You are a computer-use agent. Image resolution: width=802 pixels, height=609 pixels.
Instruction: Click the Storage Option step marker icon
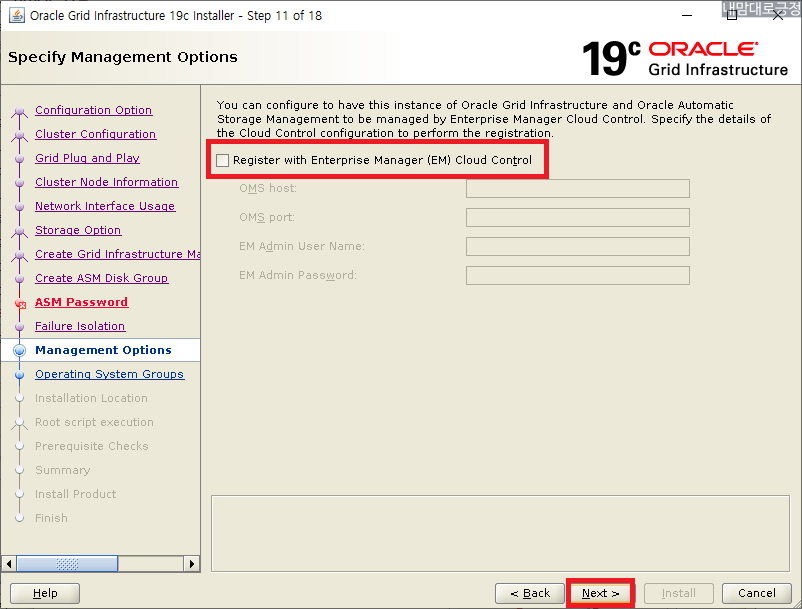pos(19,231)
